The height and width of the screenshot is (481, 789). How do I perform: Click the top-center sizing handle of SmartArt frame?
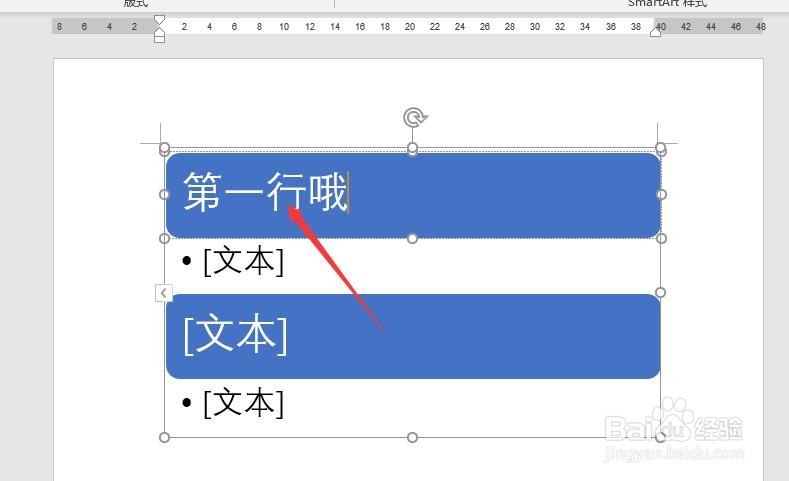412,147
